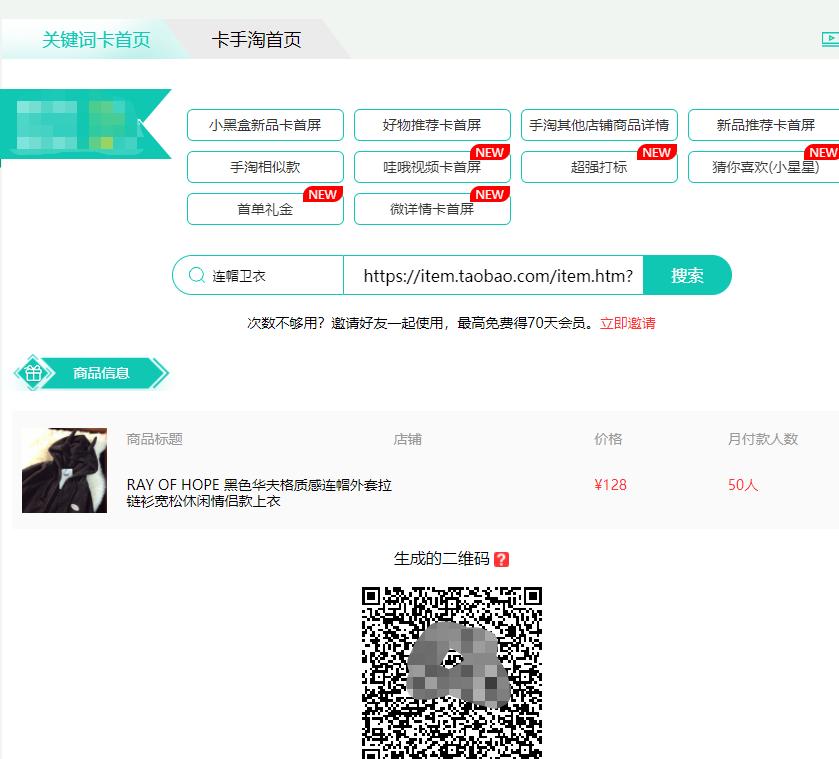Click the 搜索 button to search
The width and height of the screenshot is (839, 759).
click(688, 275)
